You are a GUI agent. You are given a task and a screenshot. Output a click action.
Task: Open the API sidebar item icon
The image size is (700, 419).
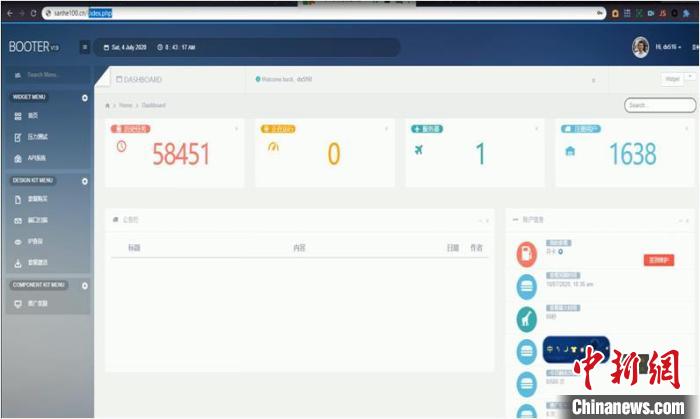(18, 158)
